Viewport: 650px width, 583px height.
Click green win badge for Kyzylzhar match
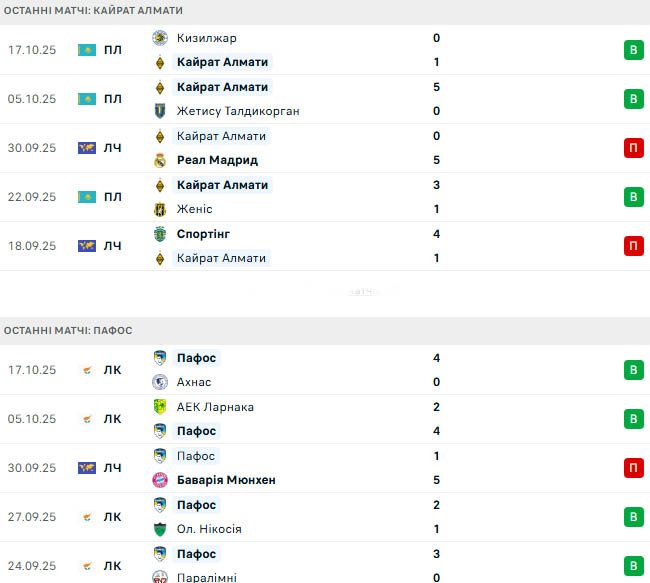coord(633,50)
